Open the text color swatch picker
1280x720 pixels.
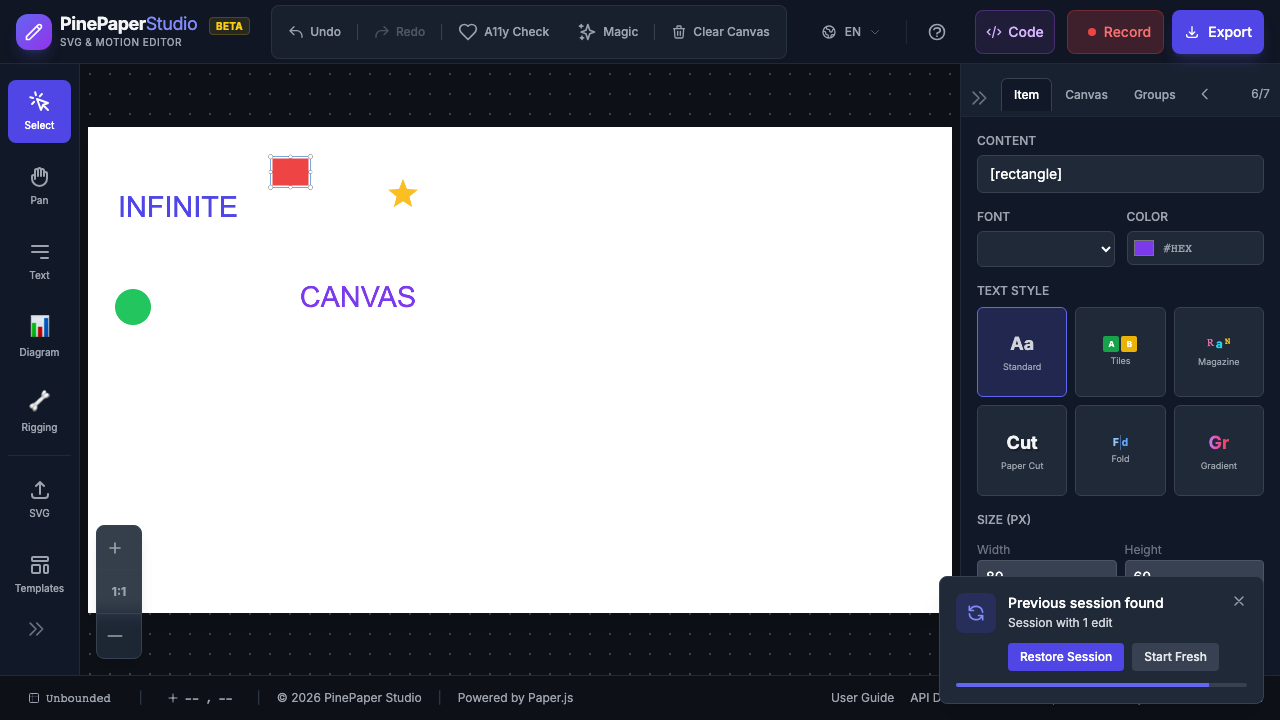coord(1143,247)
